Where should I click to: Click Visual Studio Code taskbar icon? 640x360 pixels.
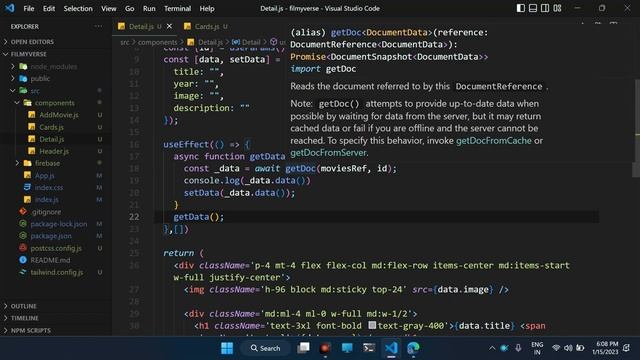click(391, 348)
